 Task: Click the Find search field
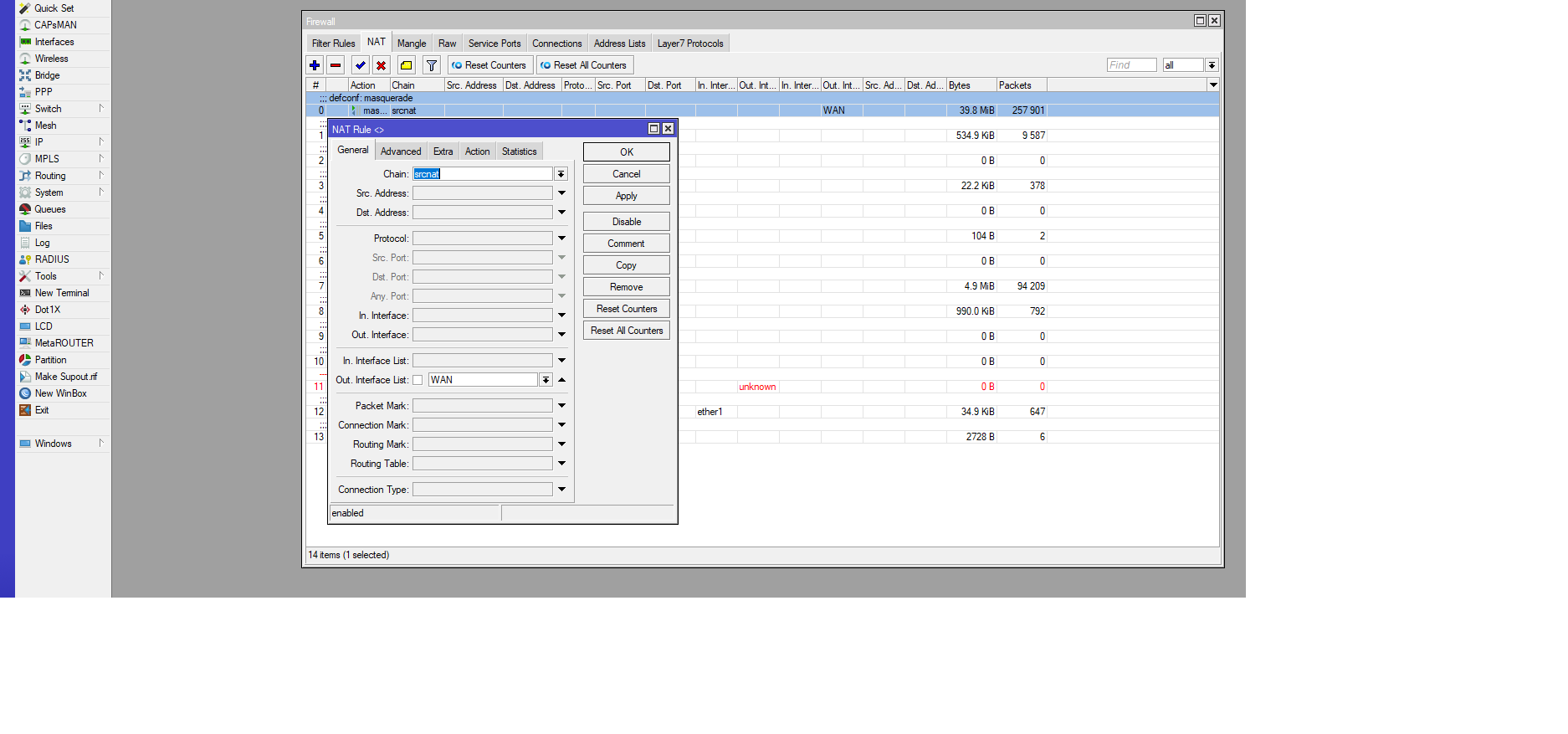[x=1131, y=65]
